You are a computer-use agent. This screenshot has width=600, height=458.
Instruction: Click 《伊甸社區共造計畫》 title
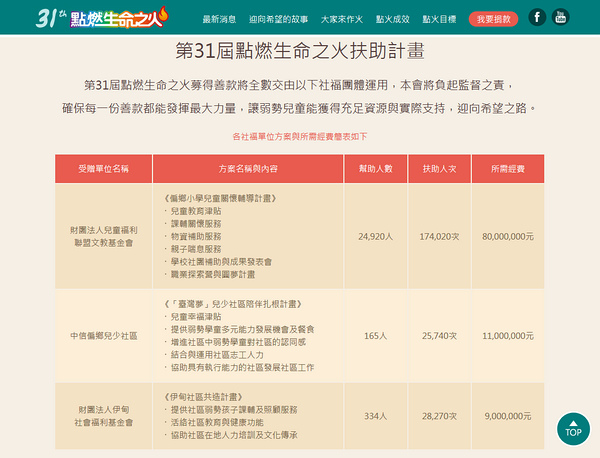coord(203,397)
